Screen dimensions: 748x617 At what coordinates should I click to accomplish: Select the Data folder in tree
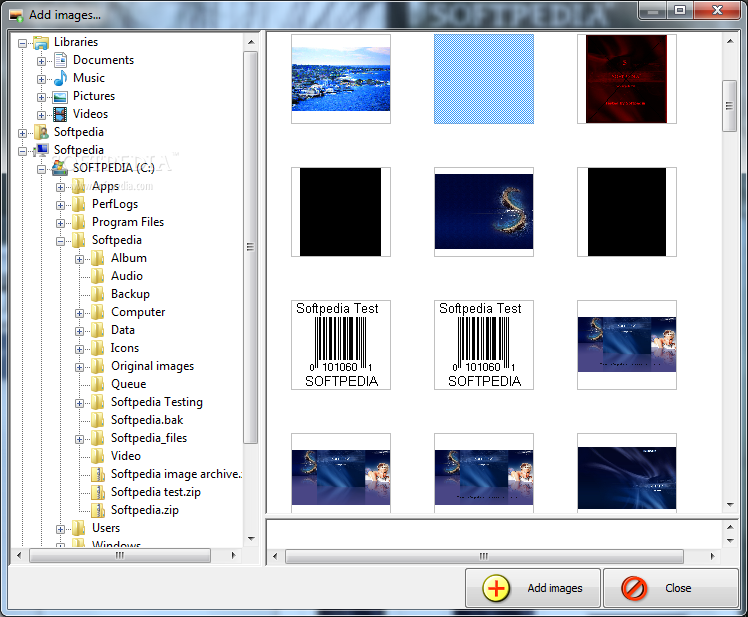point(123,330)
